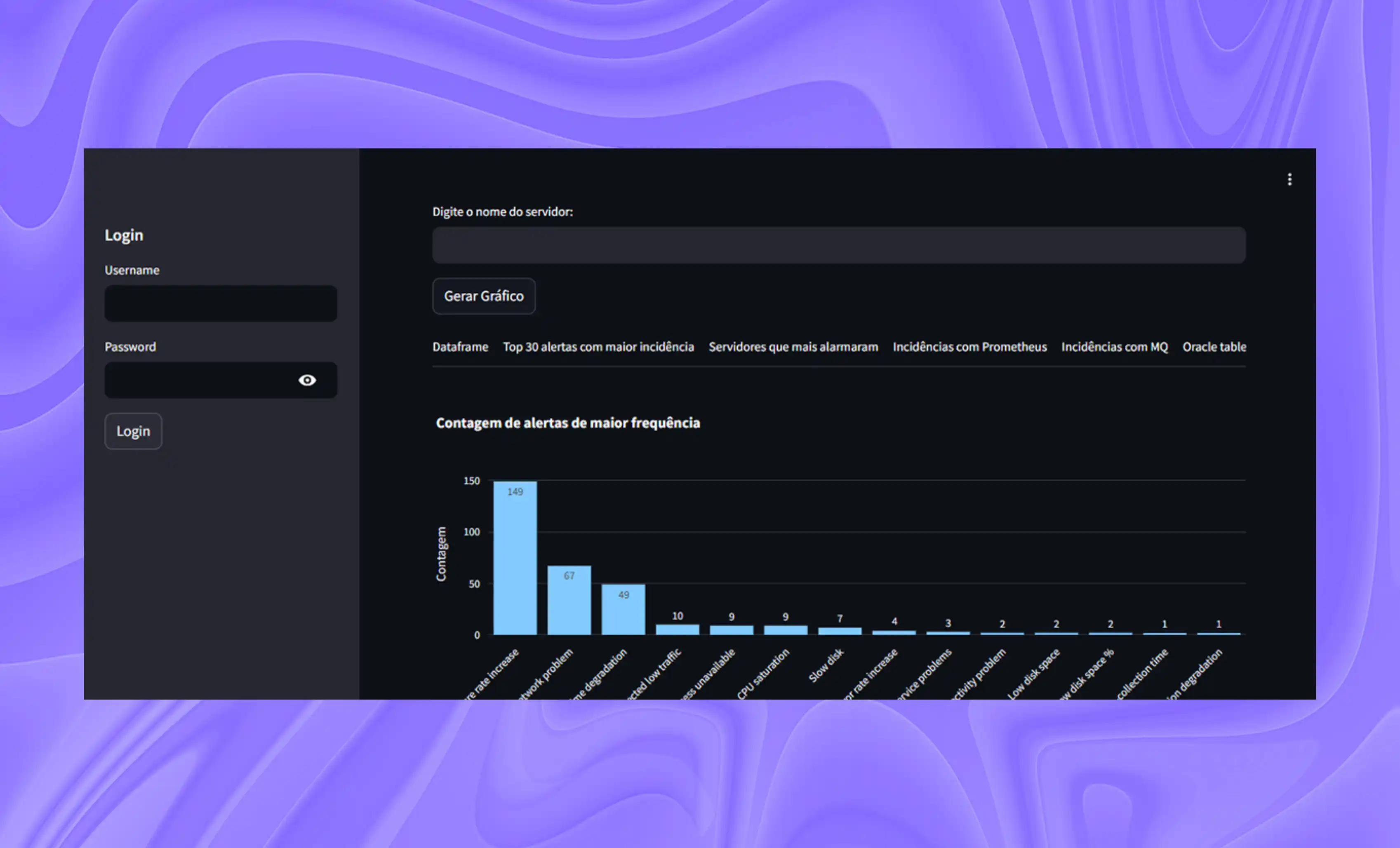
Task: Switch to the Dataframe tab
Action: point(460,346)
